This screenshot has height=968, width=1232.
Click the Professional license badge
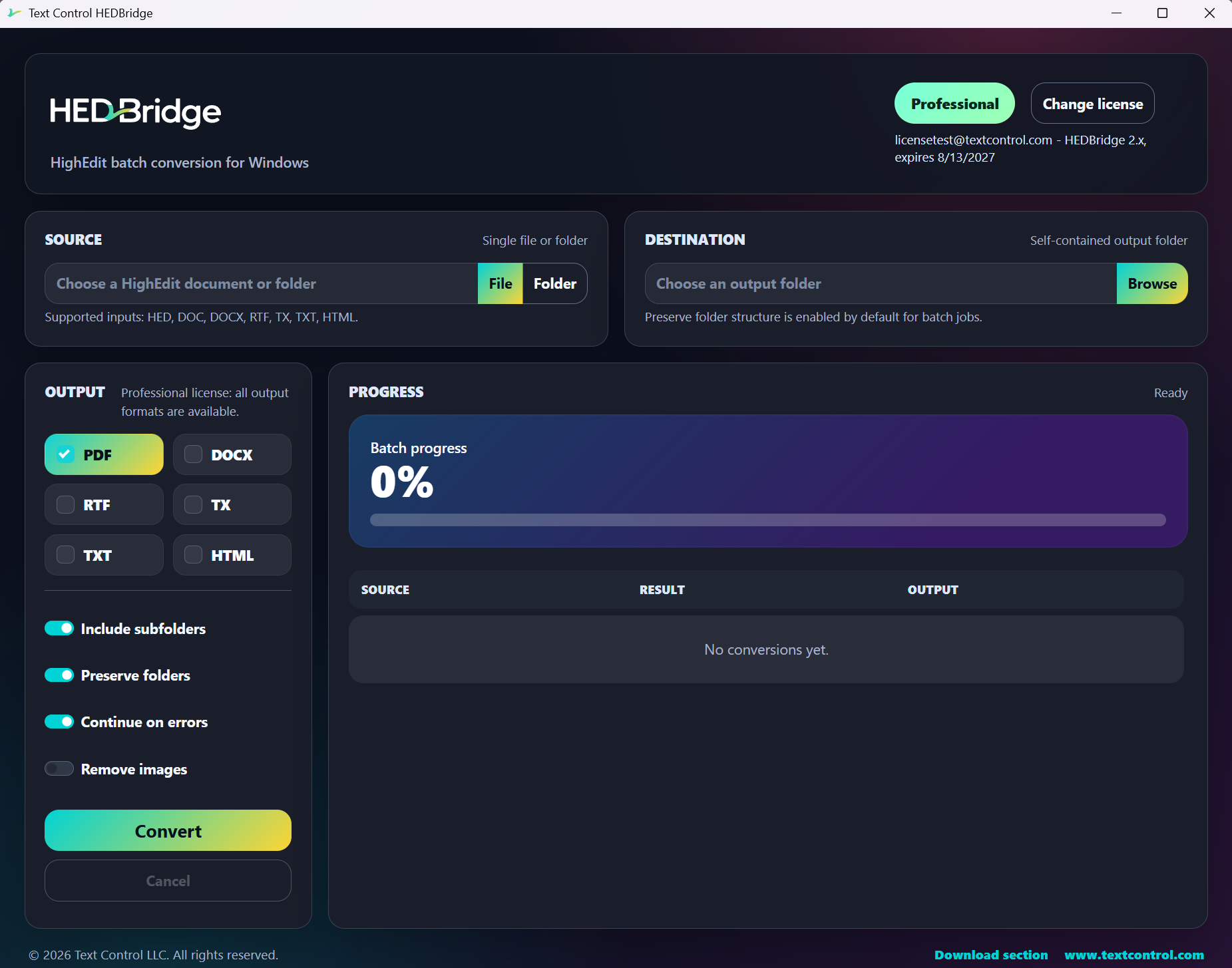tap(954, 104)
